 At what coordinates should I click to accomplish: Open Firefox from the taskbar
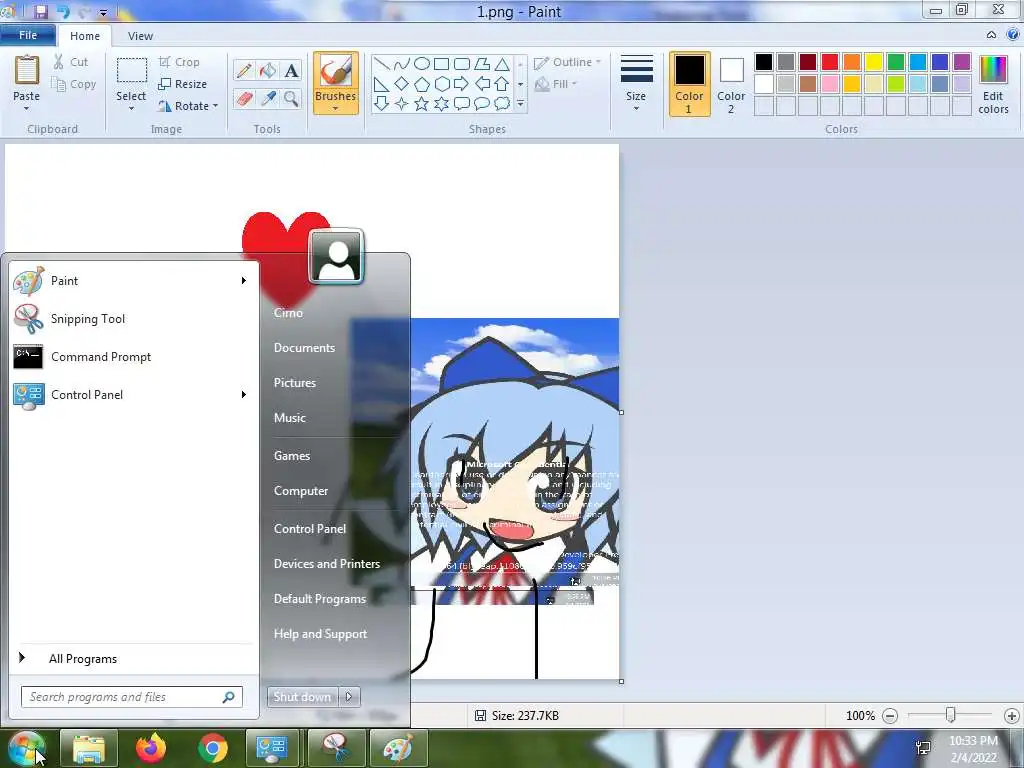point(151,748)
